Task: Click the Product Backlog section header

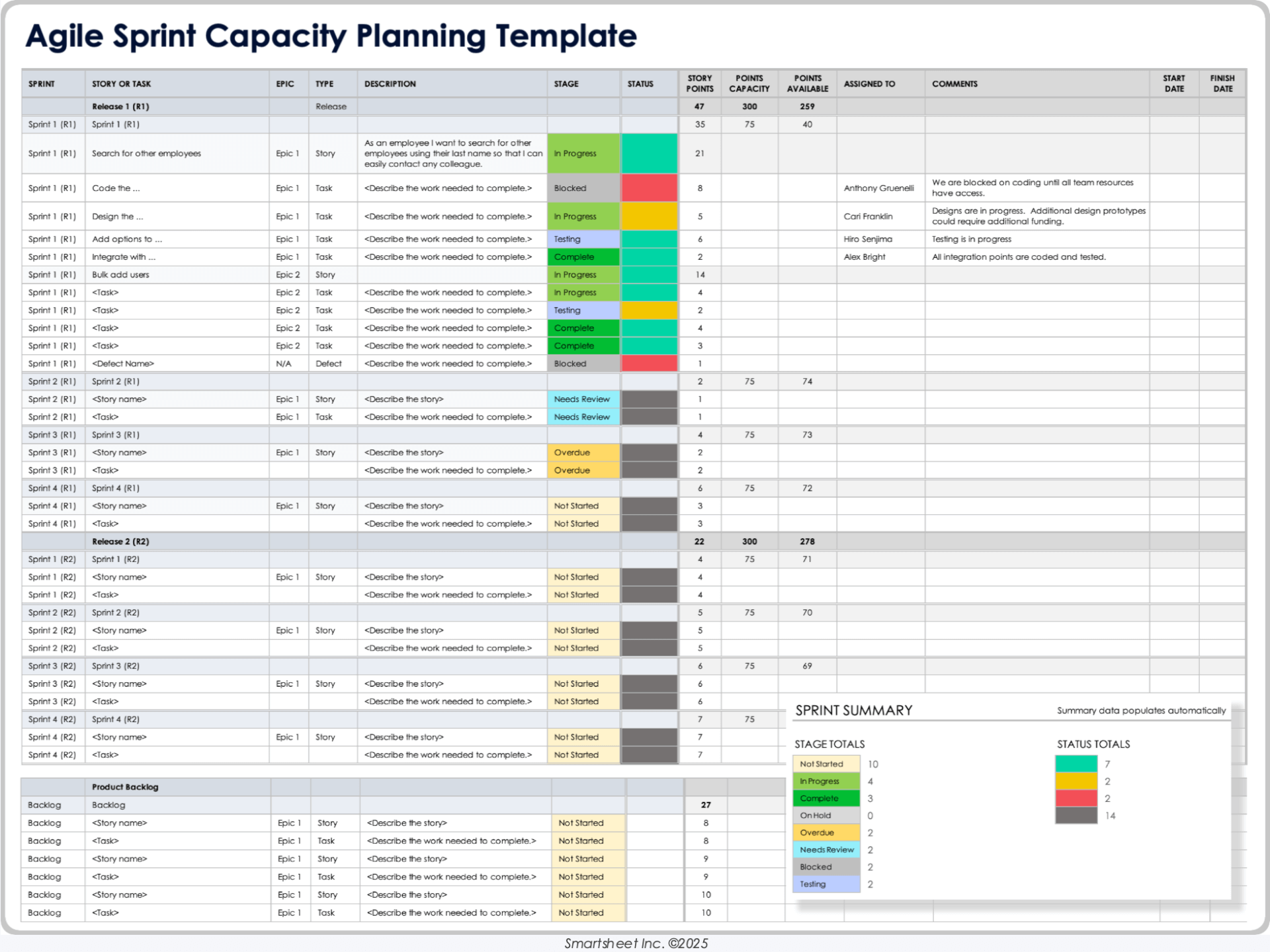Action: click(x=125, y=787)
